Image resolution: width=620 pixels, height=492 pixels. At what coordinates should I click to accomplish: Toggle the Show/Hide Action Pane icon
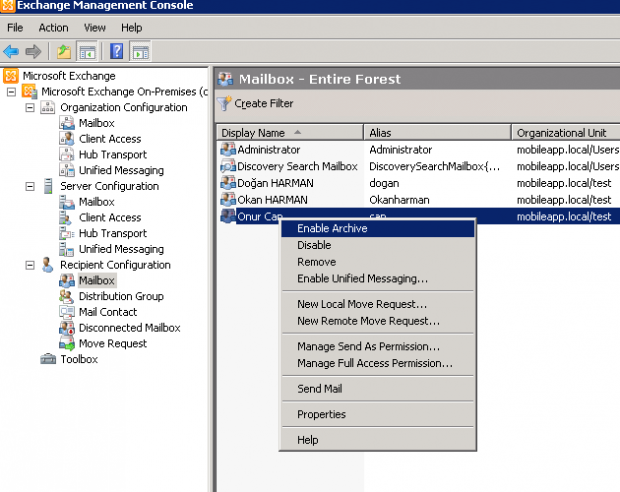tap(140, 51)
